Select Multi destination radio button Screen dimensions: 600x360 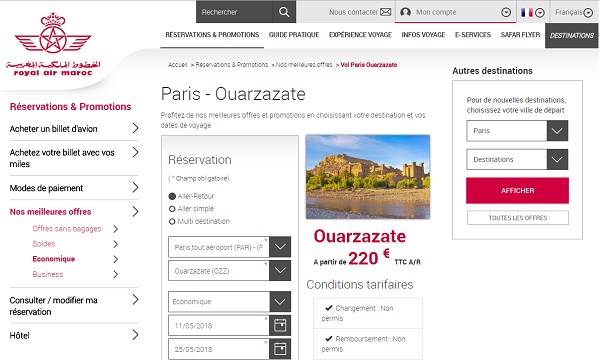click(x=172, y=222)
